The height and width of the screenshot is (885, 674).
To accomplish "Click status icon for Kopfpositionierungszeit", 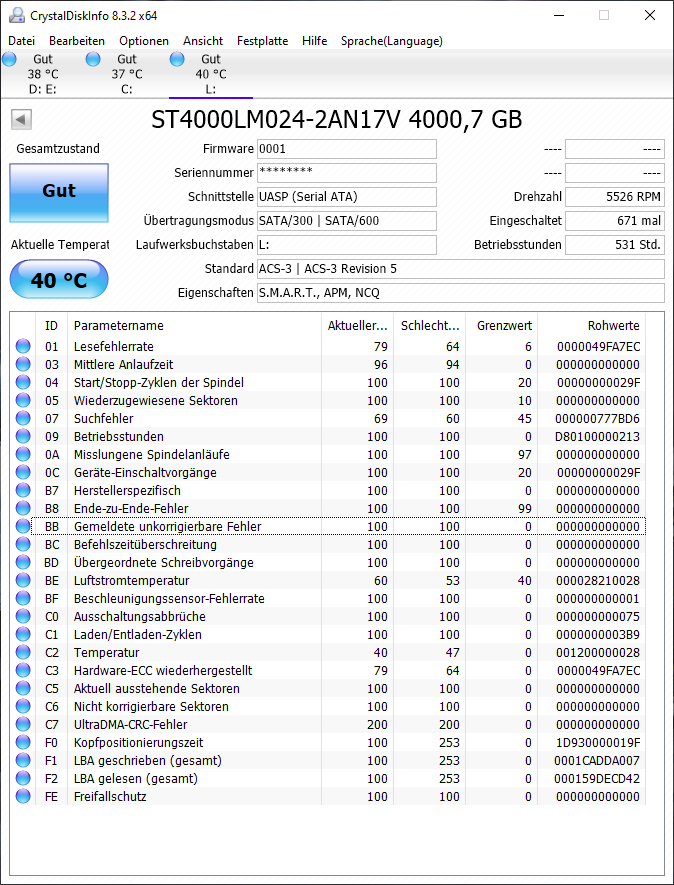I will tap(23, 743).
